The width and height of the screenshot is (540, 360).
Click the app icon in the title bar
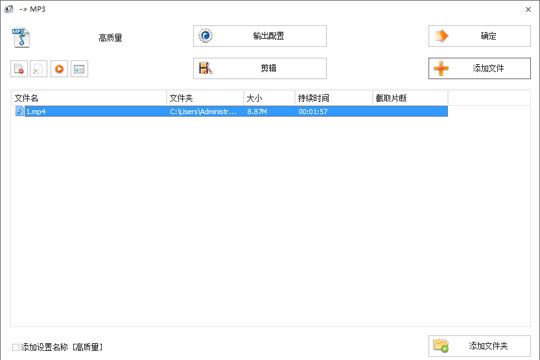click(x=9, y=9)
